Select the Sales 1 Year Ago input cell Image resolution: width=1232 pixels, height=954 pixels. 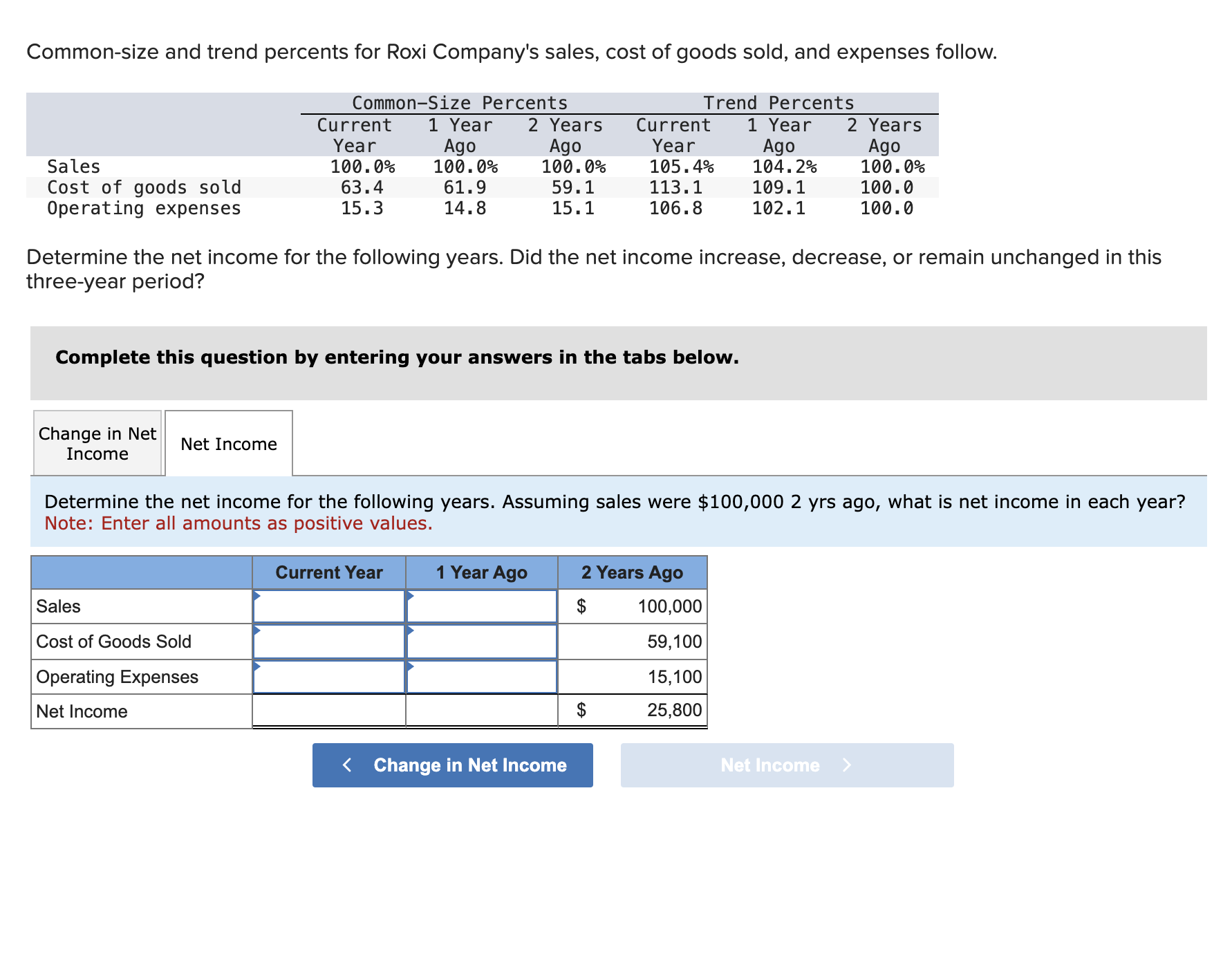[482, 606]
